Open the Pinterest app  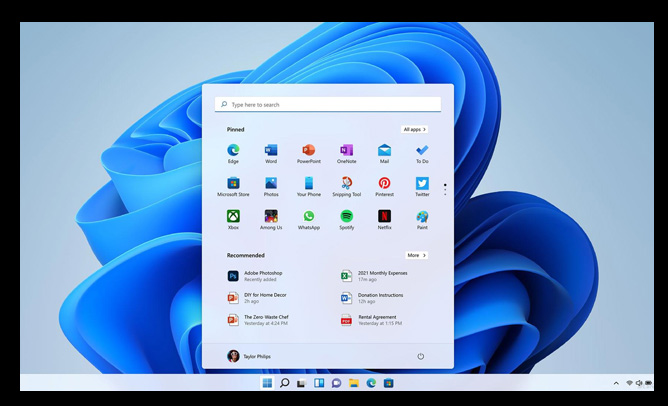[x=384, y=187]
